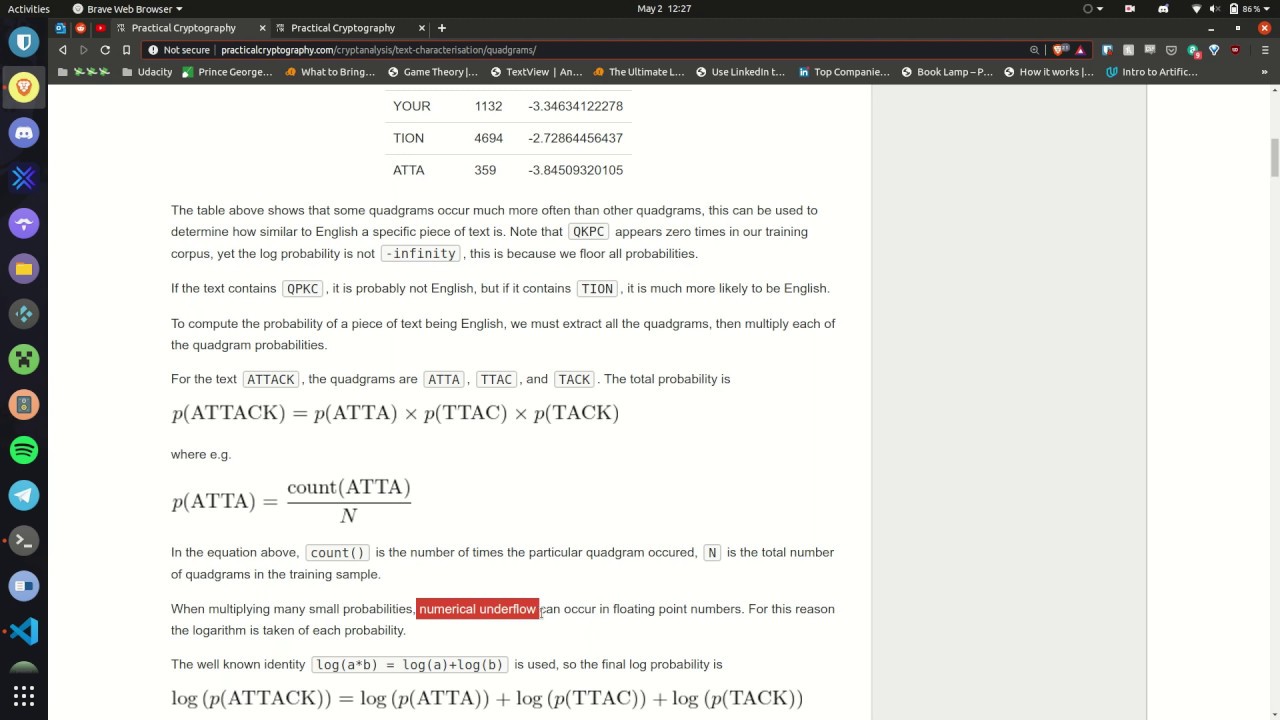The width and height of the screenshot is (1280, 720).
Task: Open Telegram from the dock
Action: (x=24, y=495)
